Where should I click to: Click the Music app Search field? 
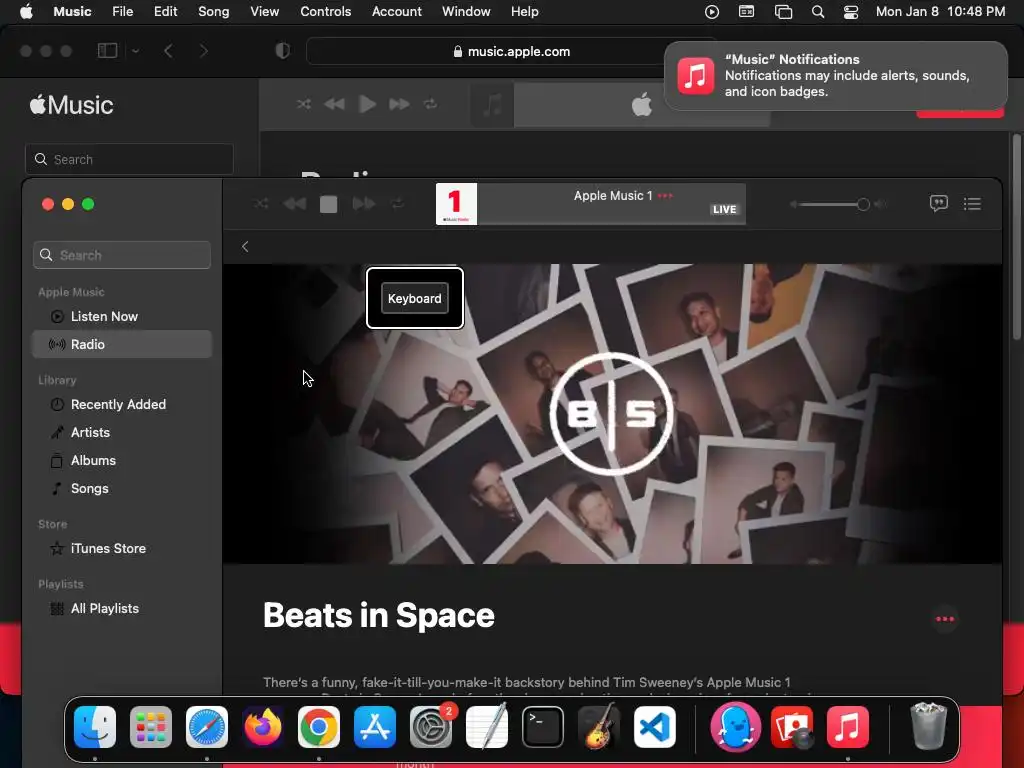(122, 255)
